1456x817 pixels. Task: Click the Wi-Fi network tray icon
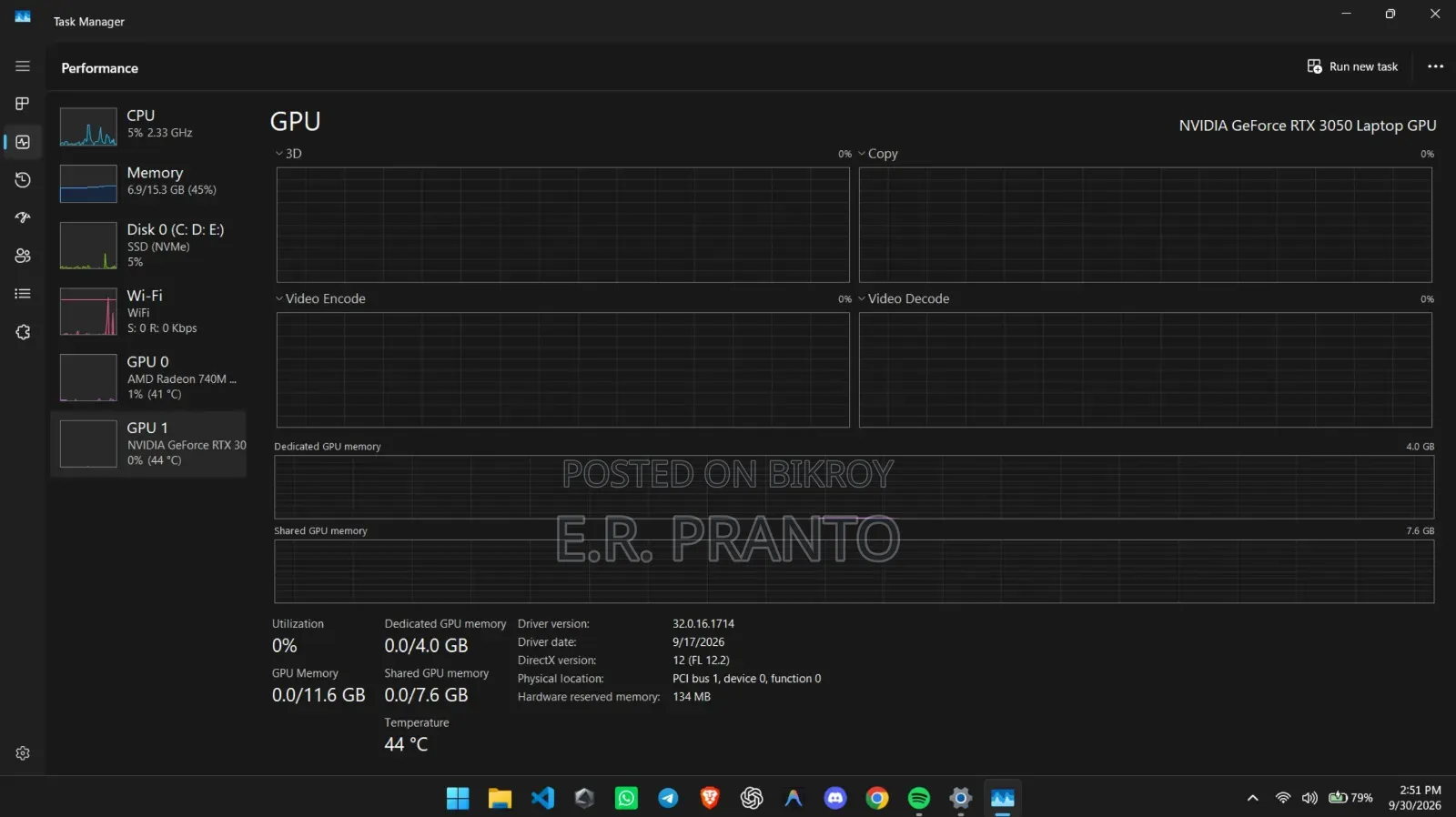point(1283,798)
